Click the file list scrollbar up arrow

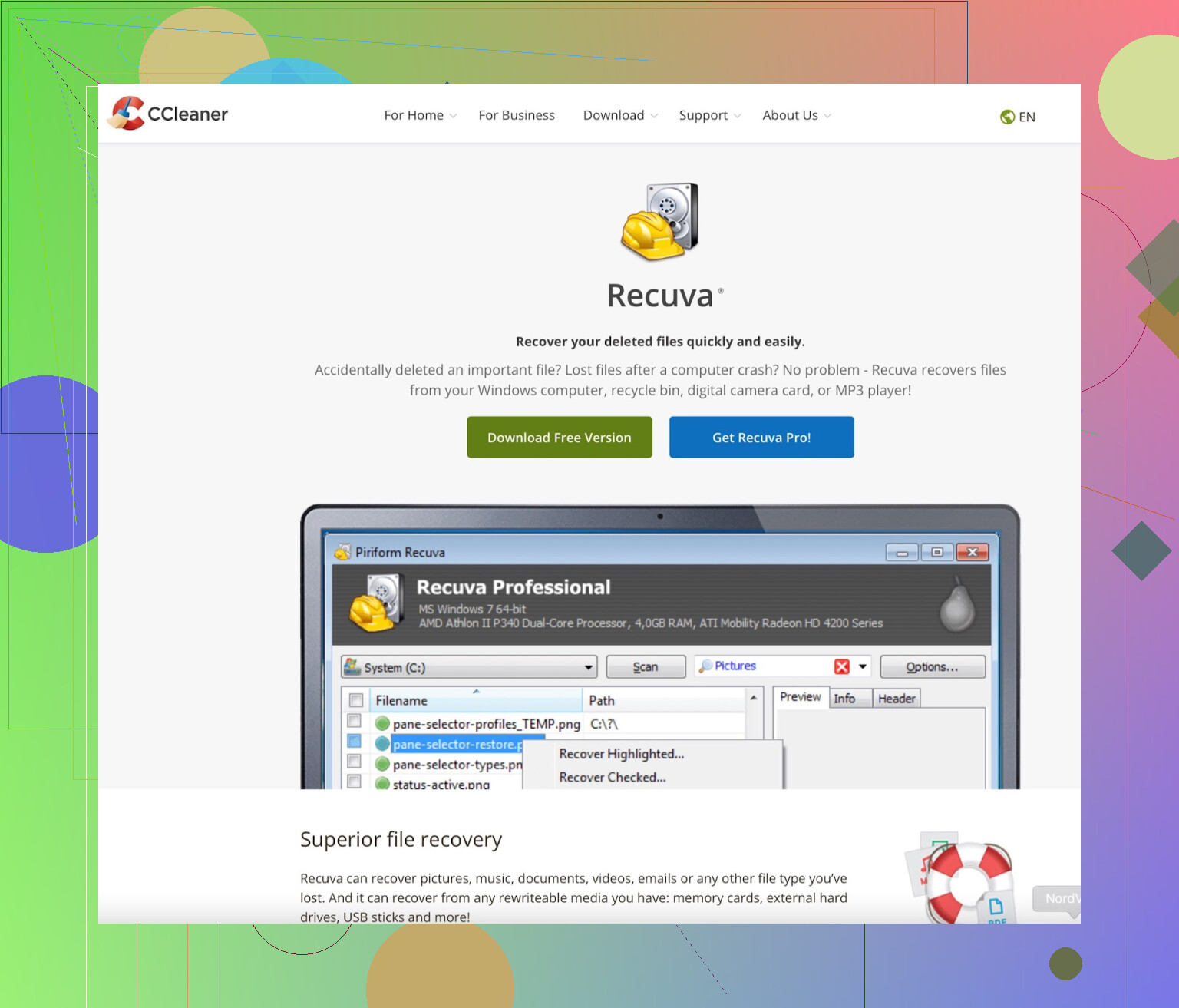pos(754,697)
